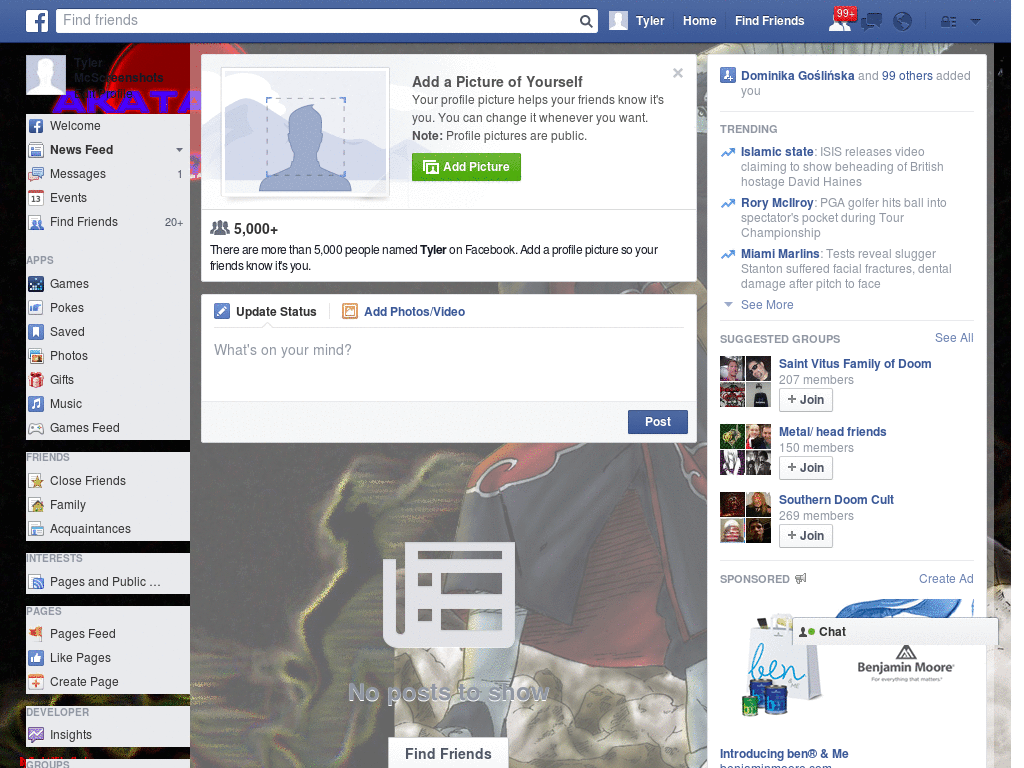1024x768 pixels.
Task: Click the green Add Picture button
Action: [x=466, y=167]
